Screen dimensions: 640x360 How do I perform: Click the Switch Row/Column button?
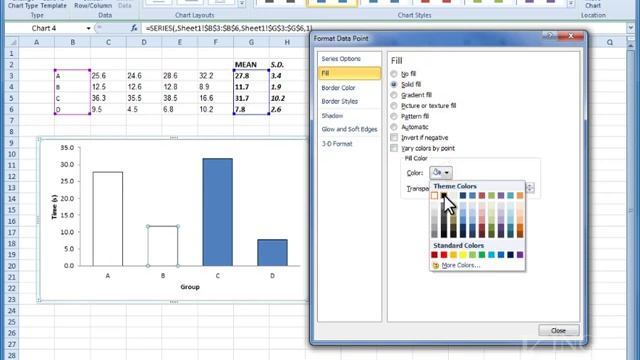click(93, 4)
